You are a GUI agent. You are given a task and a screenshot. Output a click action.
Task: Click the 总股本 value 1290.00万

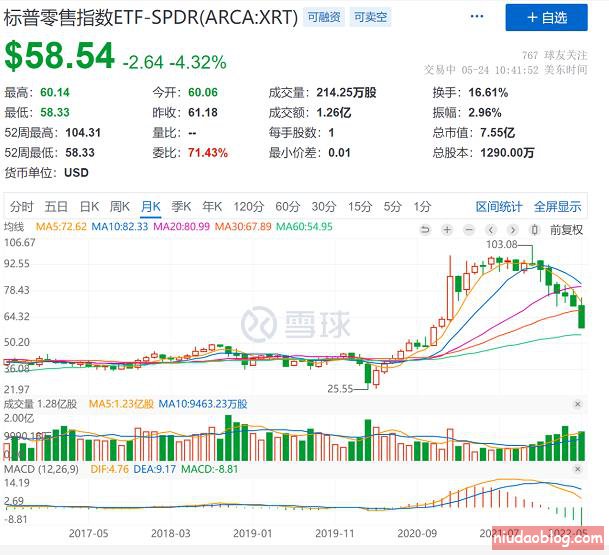point(507,153)
